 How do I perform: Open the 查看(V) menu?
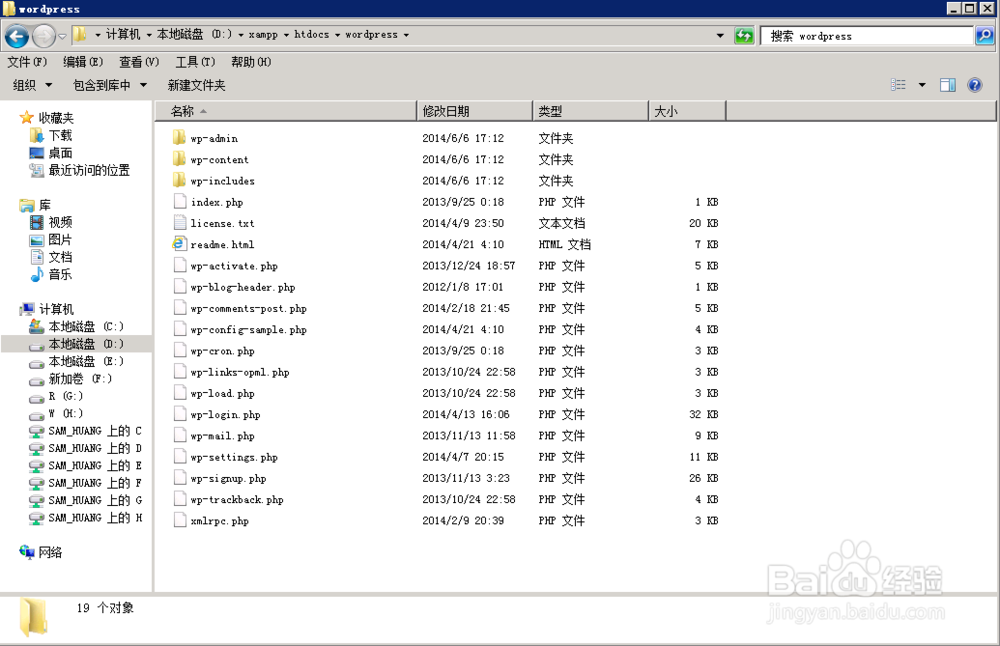[139, 62]
